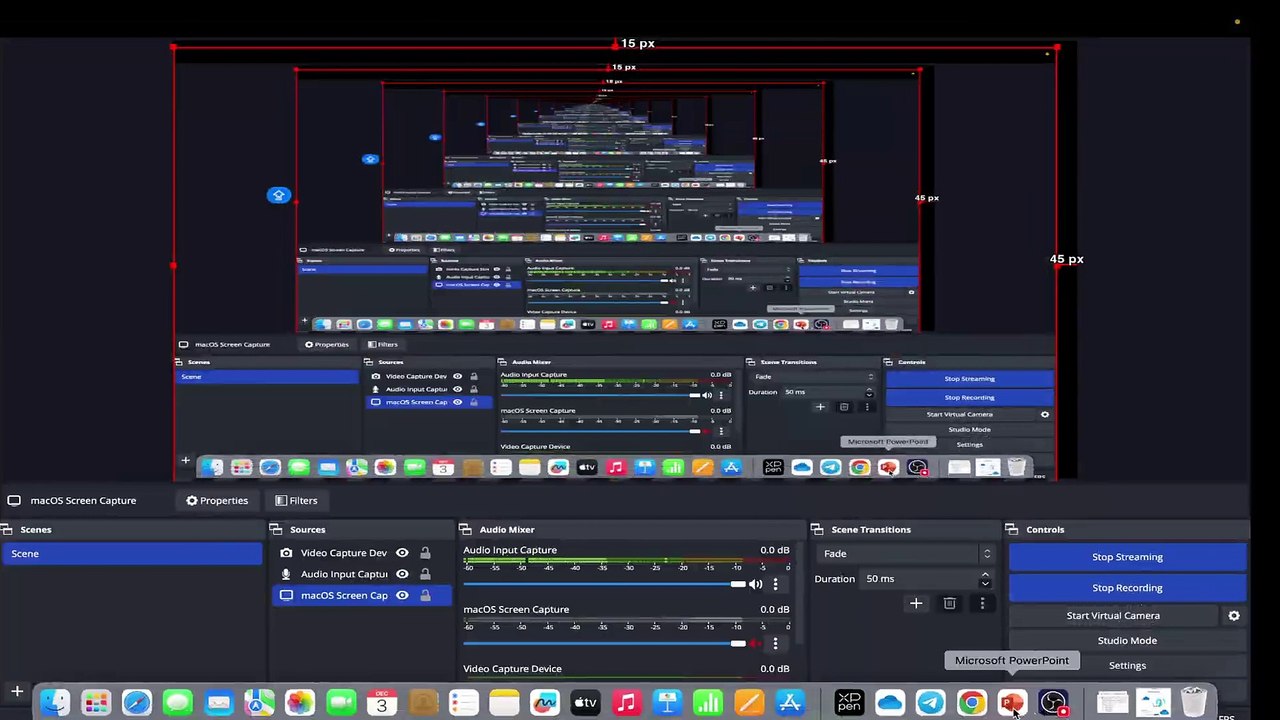Click the Stop Recording button
Viewport: 1280px width, 720px height.
coord(1127,588)
